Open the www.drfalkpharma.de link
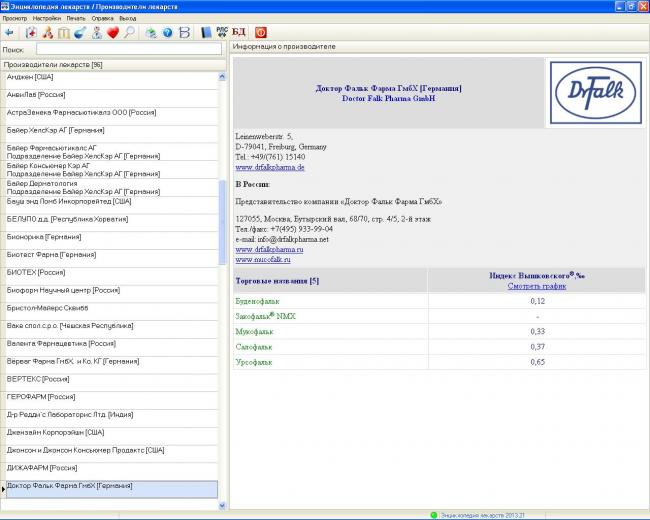Image resolution: width=650 pixels, height=520 pixels. click(270, 167)
